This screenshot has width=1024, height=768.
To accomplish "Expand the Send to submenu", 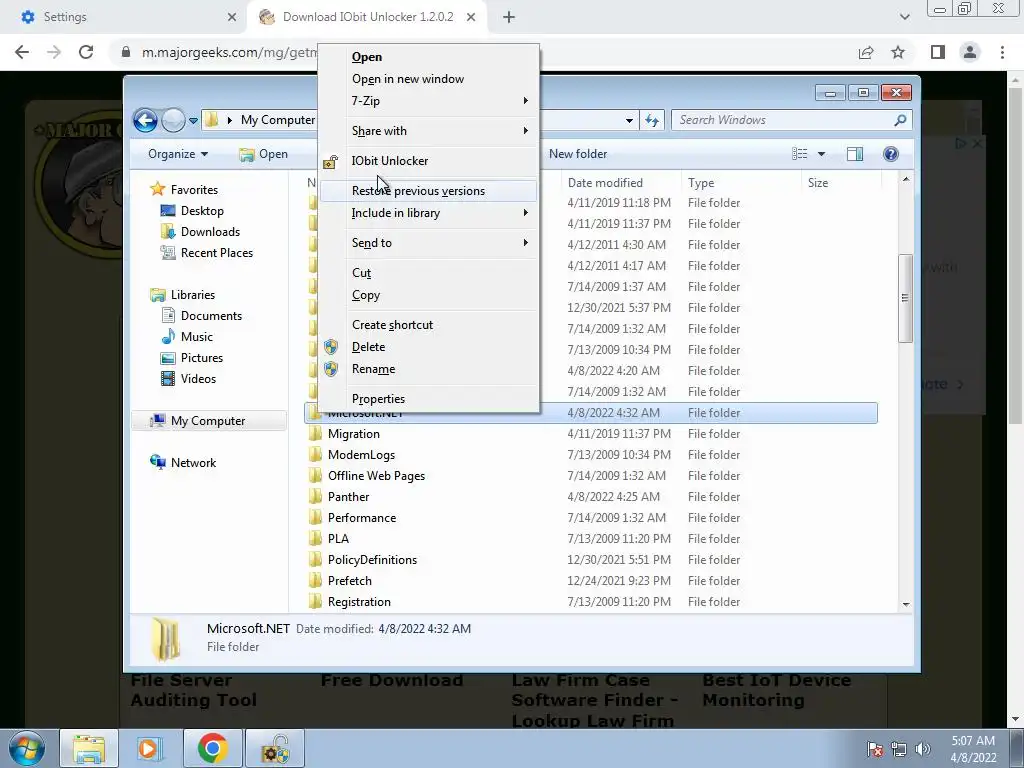I will pos(428,243).
